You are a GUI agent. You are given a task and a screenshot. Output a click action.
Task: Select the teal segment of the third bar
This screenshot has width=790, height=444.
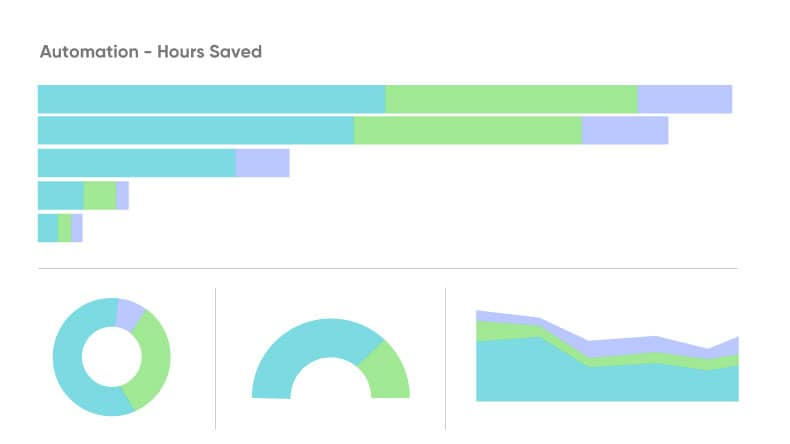[136, 163]
